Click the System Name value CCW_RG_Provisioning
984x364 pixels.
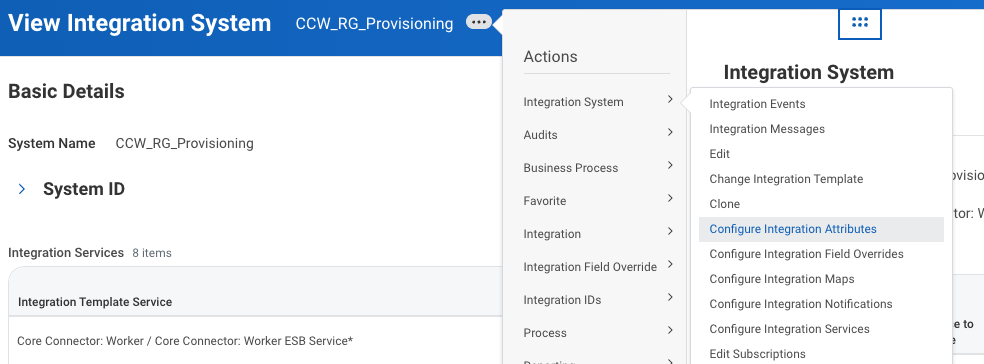(x=184, y=144)
